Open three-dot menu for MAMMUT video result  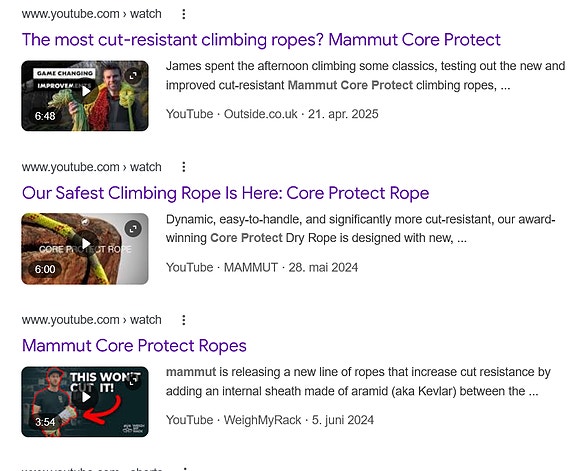pos(184,167)
